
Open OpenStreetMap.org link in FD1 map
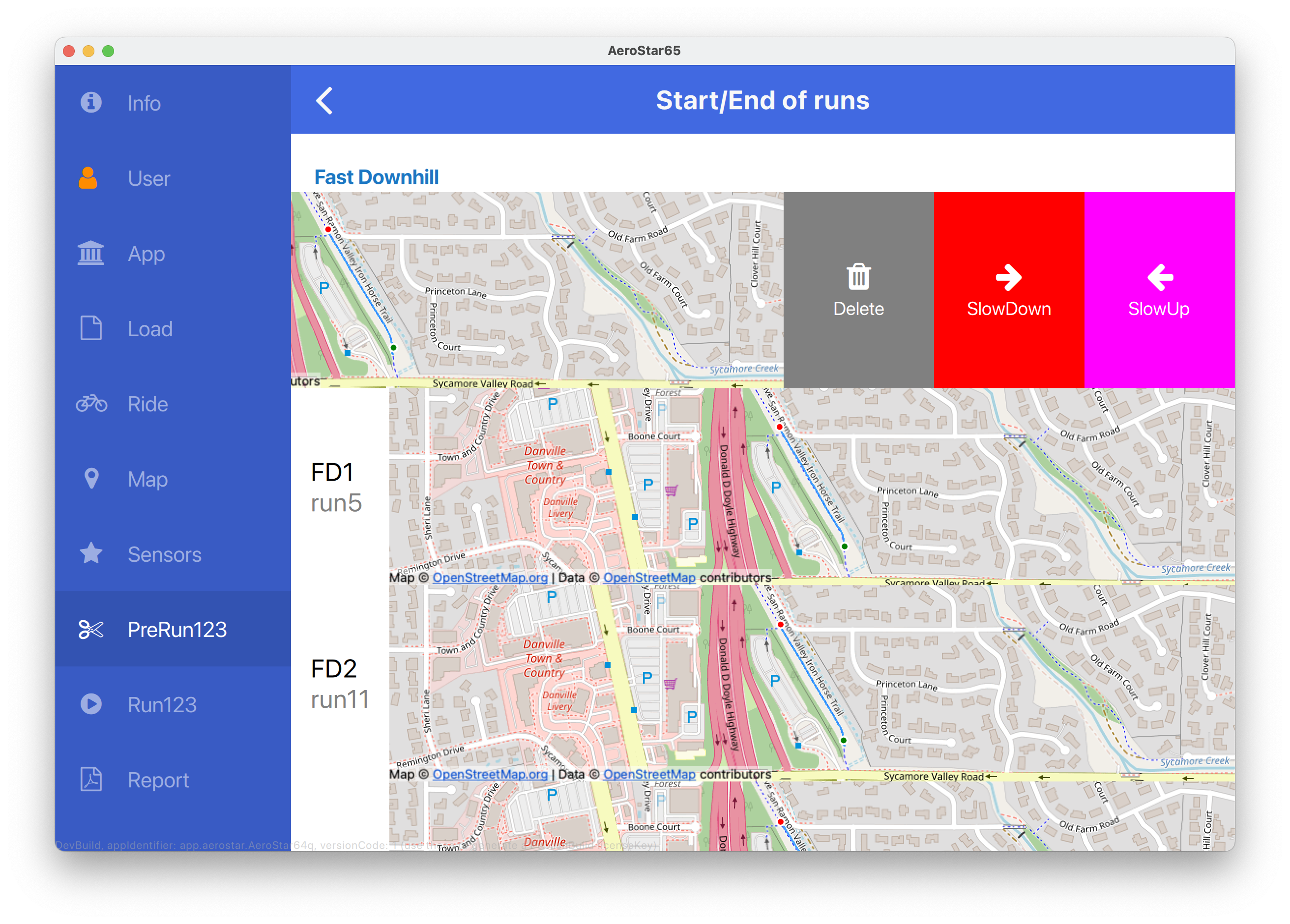490,577
